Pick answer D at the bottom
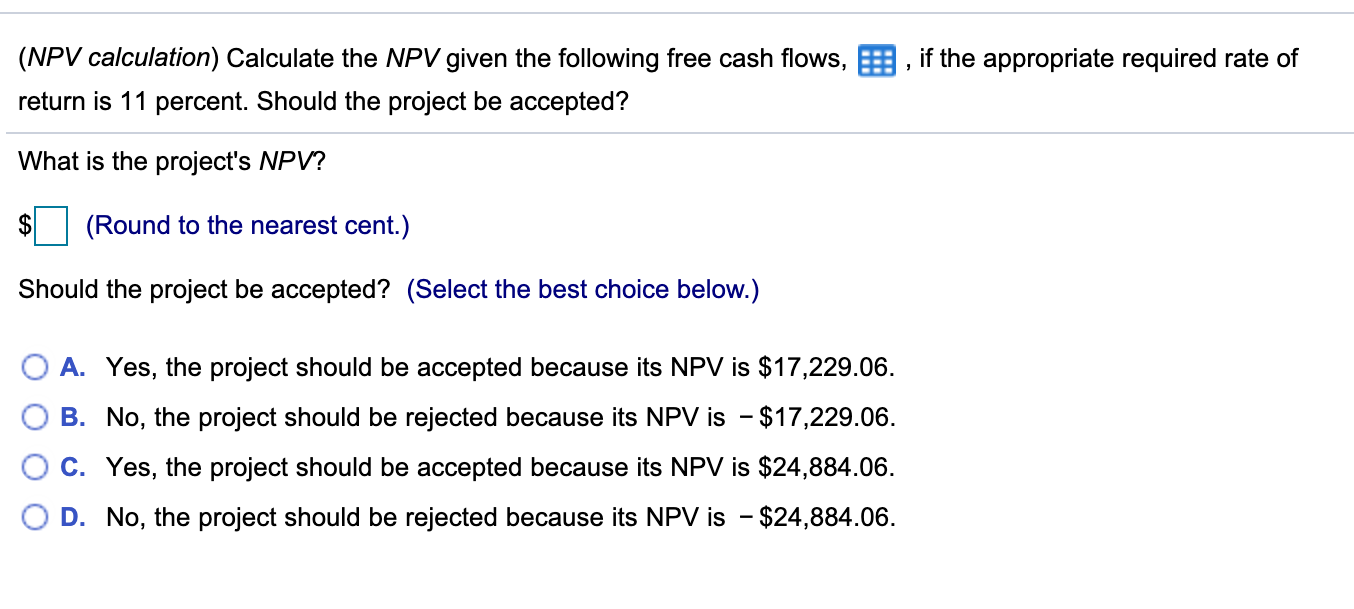 pyautogui.click(x=36, y=517)
